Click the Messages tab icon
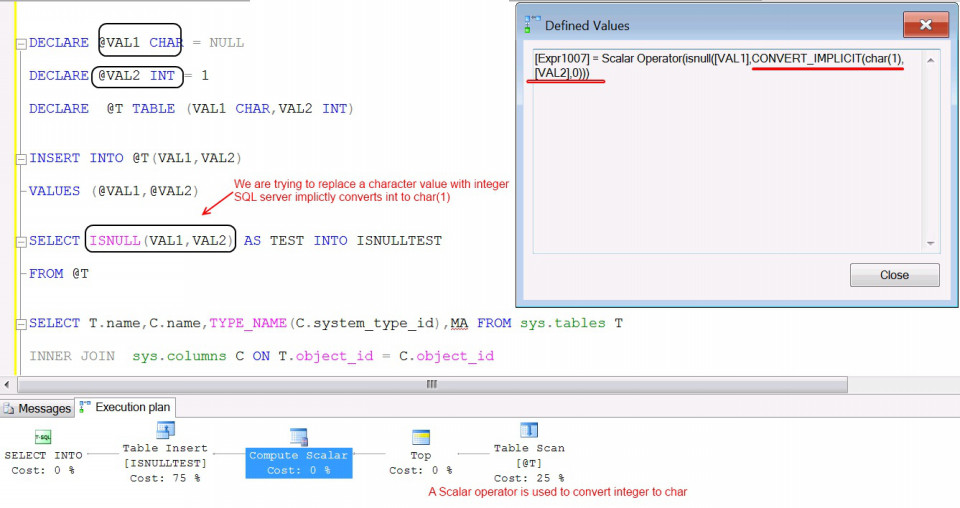Screen dimensions: 960x508 pos(9,408)
